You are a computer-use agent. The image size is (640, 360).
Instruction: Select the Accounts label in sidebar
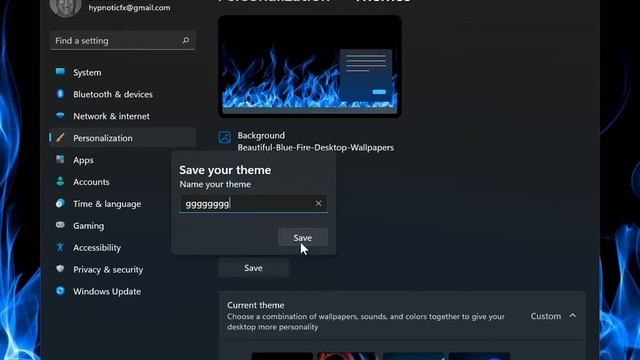[x=91, y=182]
